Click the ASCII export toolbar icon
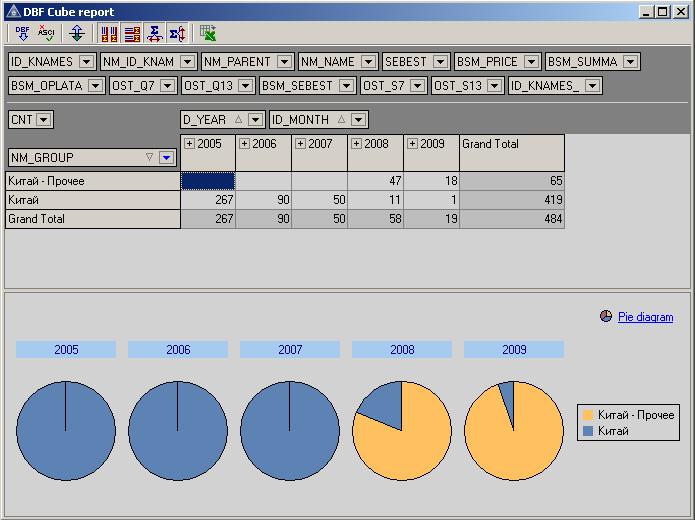Viewport: 695px width, 520px height. [x=46, y=33]
